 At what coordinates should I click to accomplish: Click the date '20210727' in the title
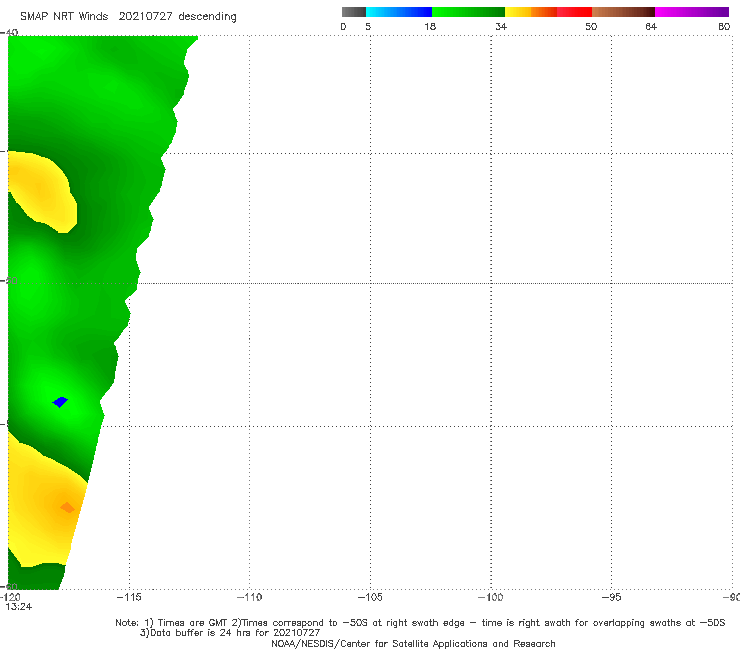(145, 16)
